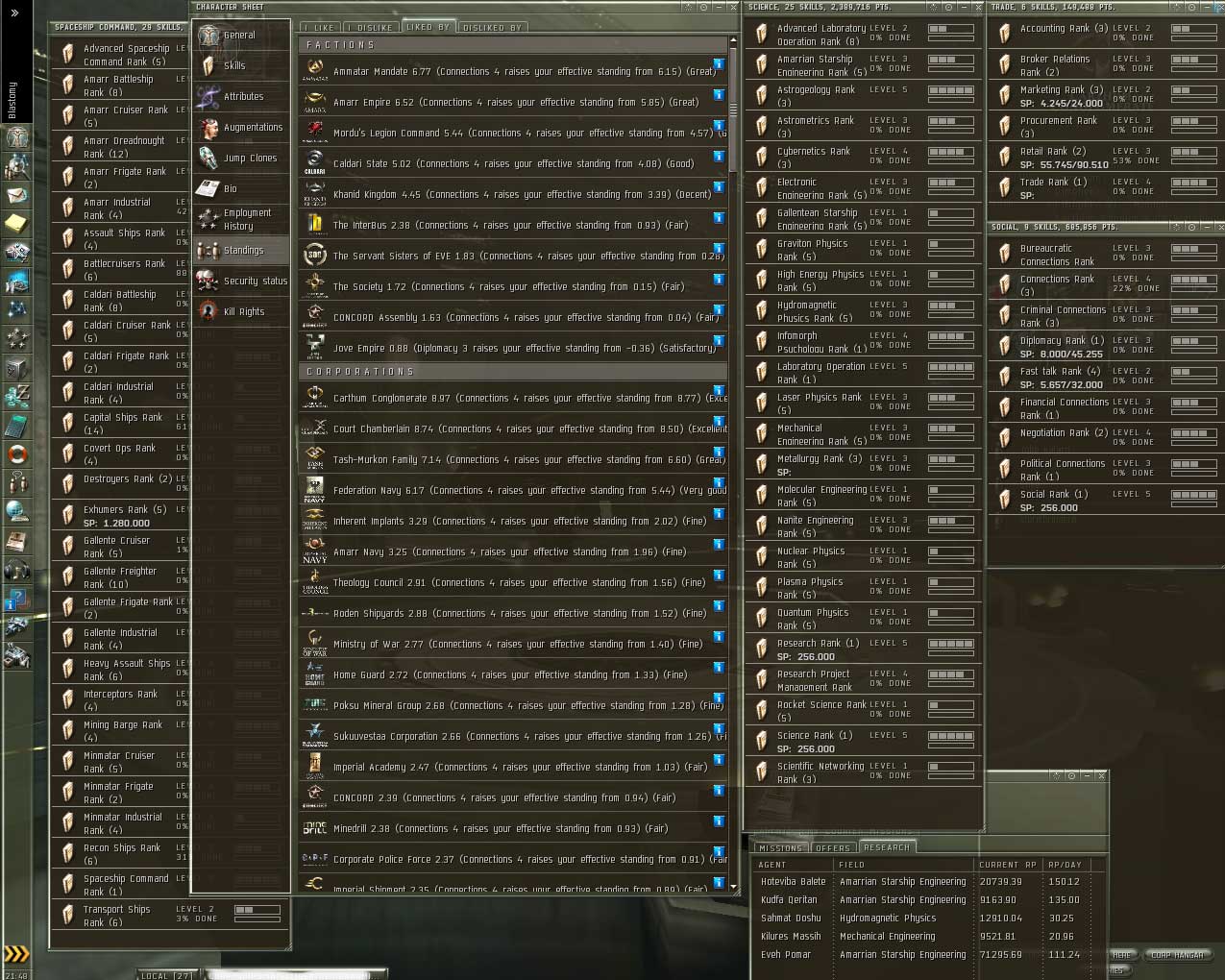Select the RESEARCH tab in the journal
This screenshot has width=1225, height=980.
tap(887, 847)
